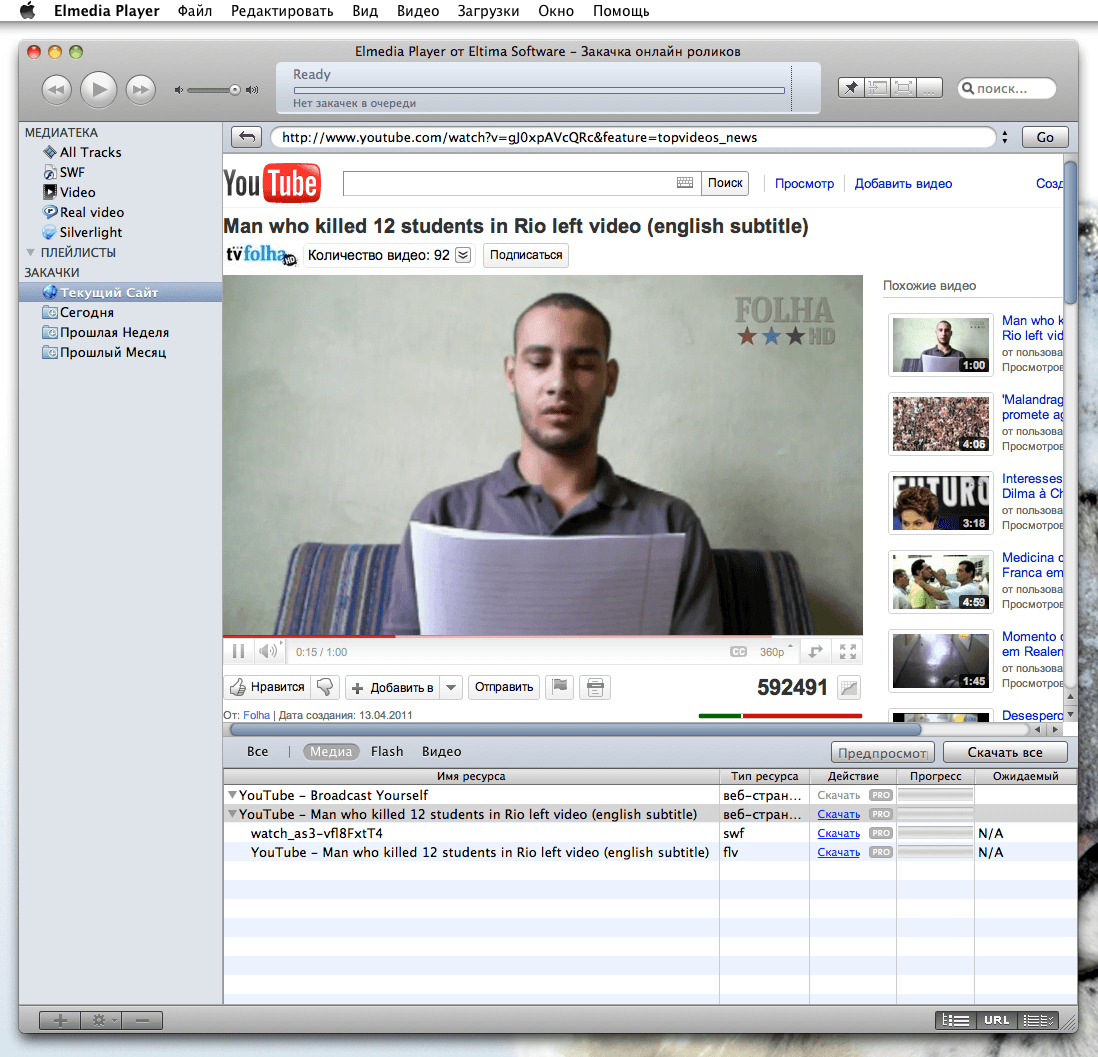Click the view statistics chart icon

pyautogui.click(x=849, y=687)
